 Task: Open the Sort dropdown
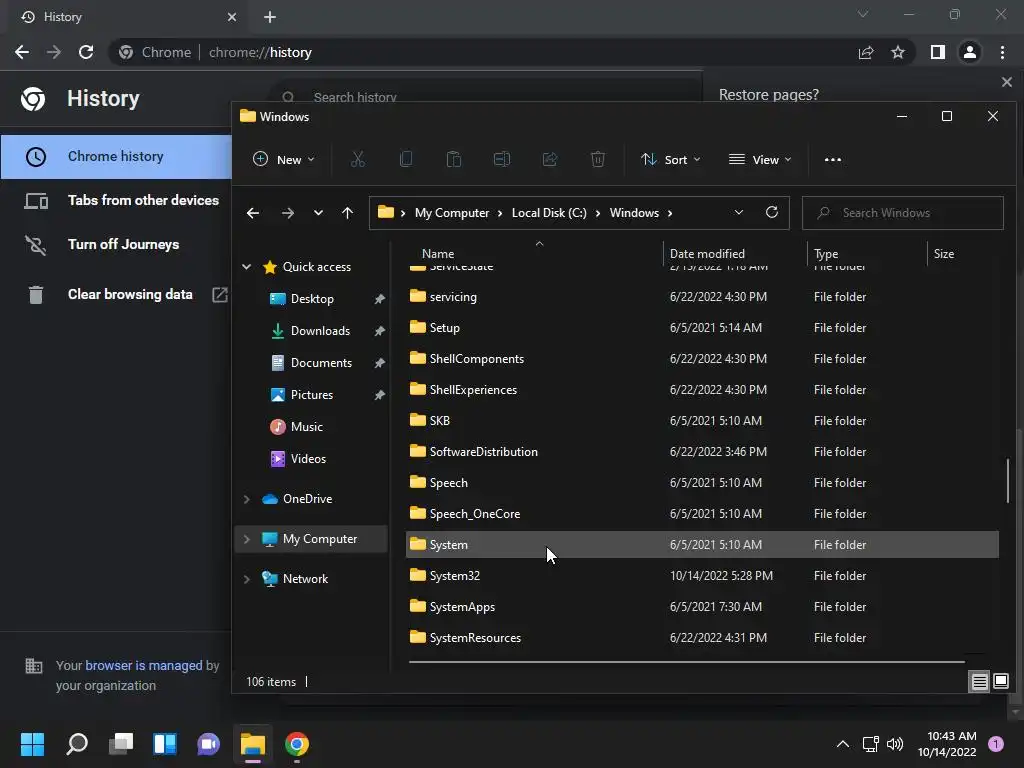pos(671,159)
